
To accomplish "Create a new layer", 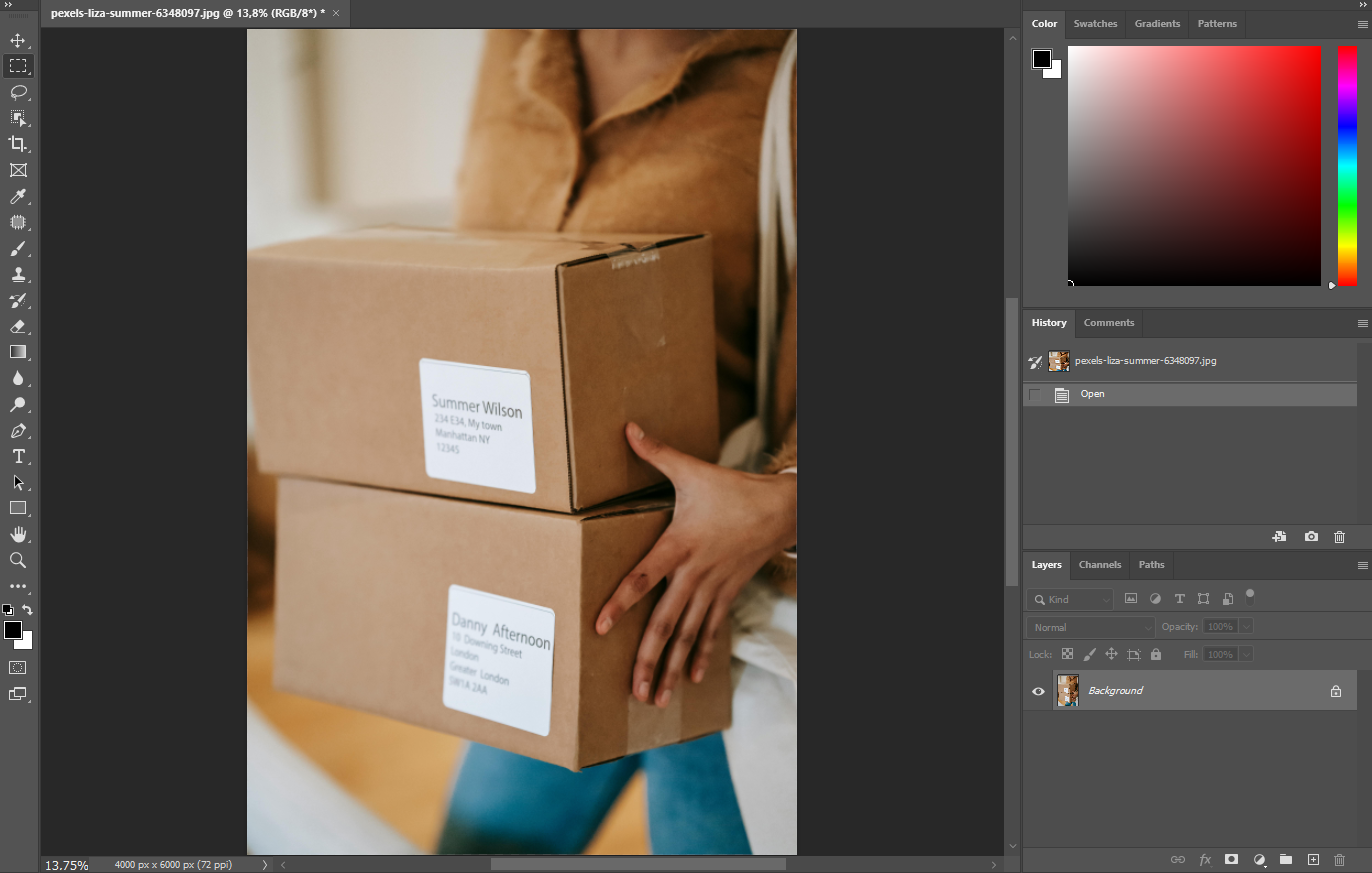I will pos(1314,859).
